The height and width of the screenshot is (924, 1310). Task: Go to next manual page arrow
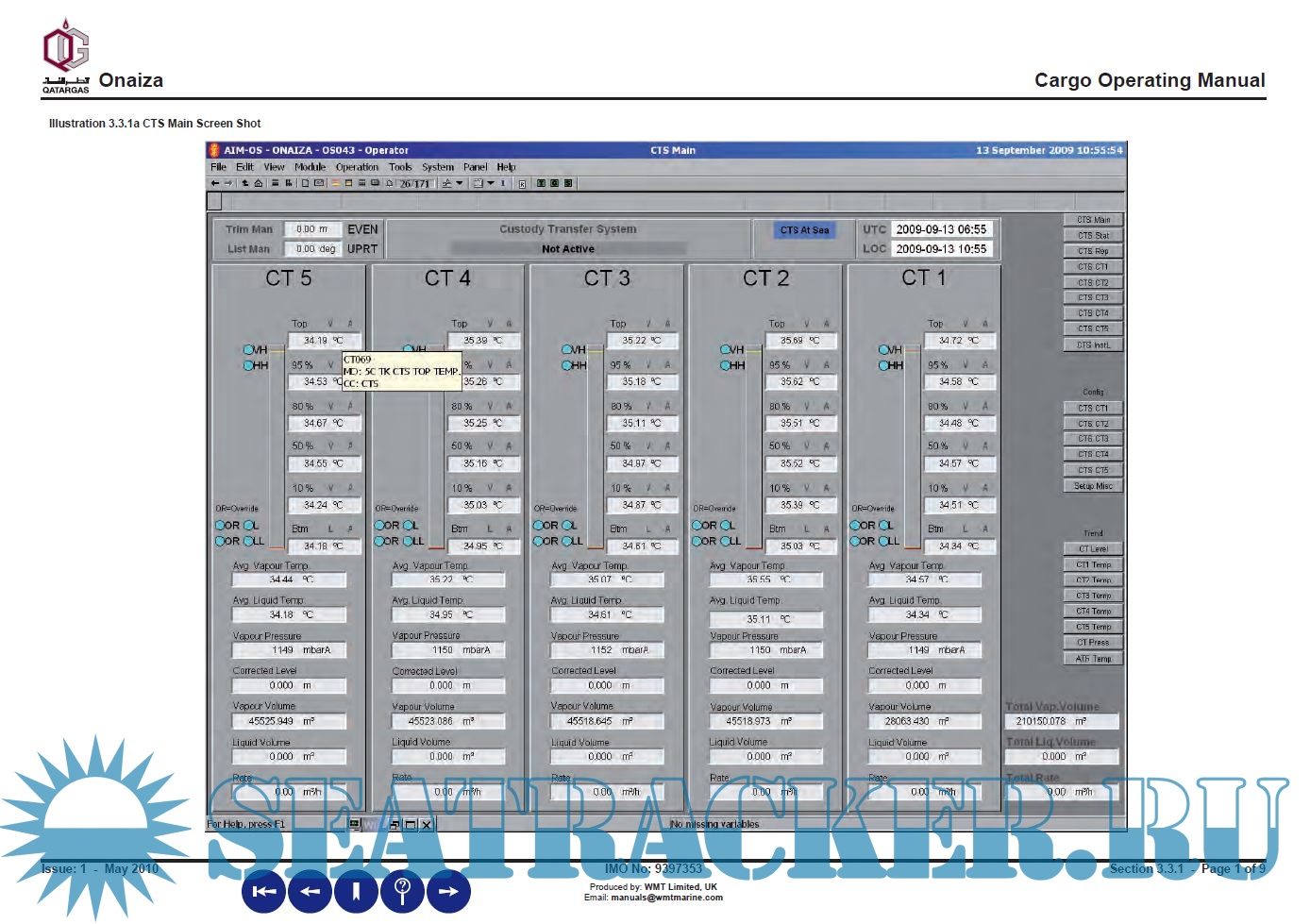(448, 890)
